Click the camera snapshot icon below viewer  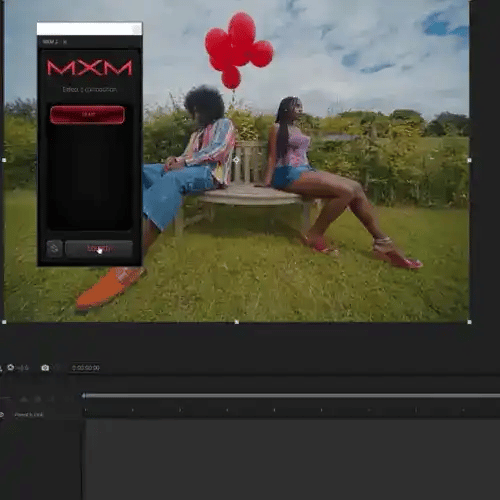coord(45,368)
